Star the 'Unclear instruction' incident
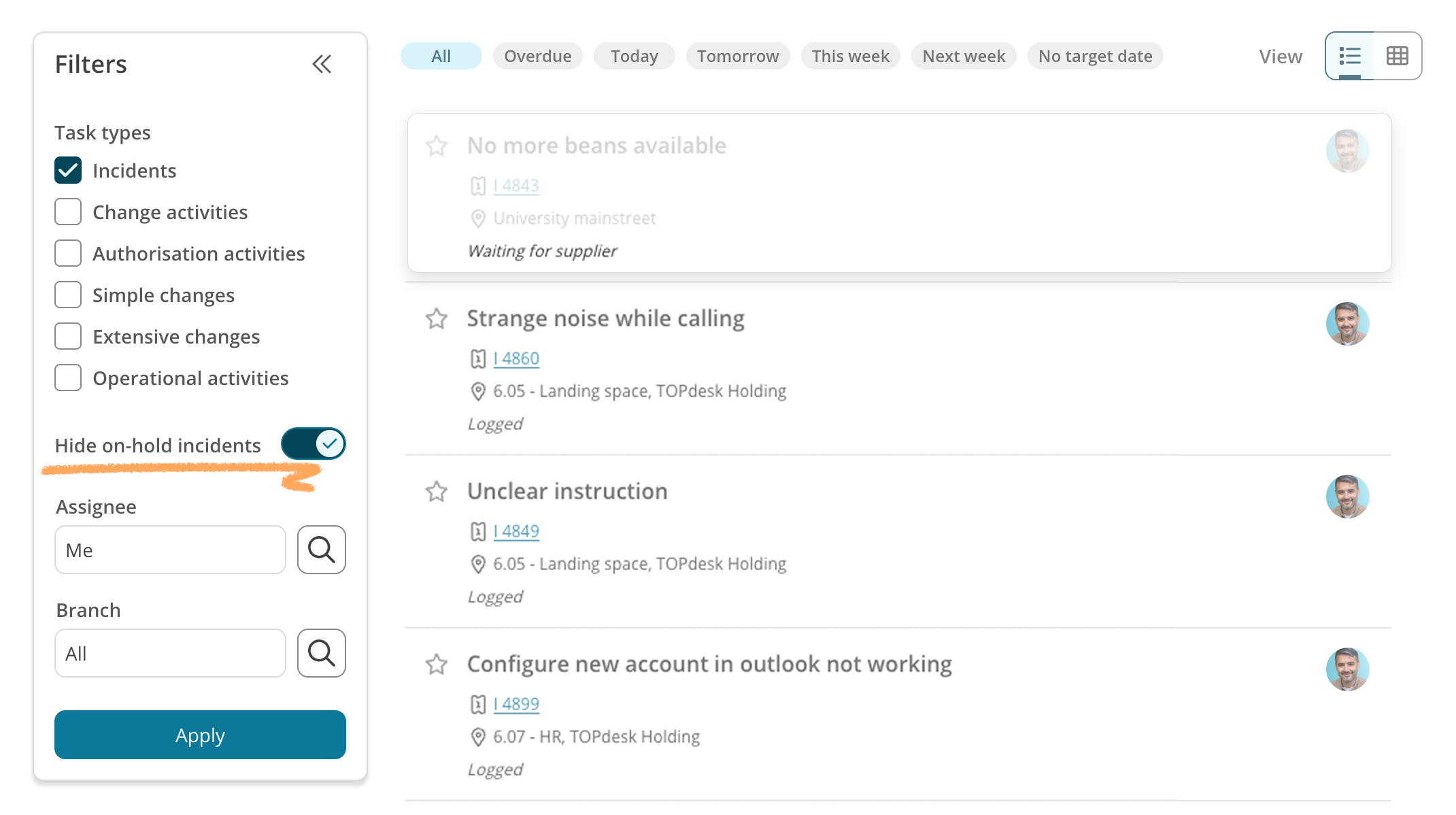Image resolution: width=1456 pixels, height=815 pixels. click(437, 491)
